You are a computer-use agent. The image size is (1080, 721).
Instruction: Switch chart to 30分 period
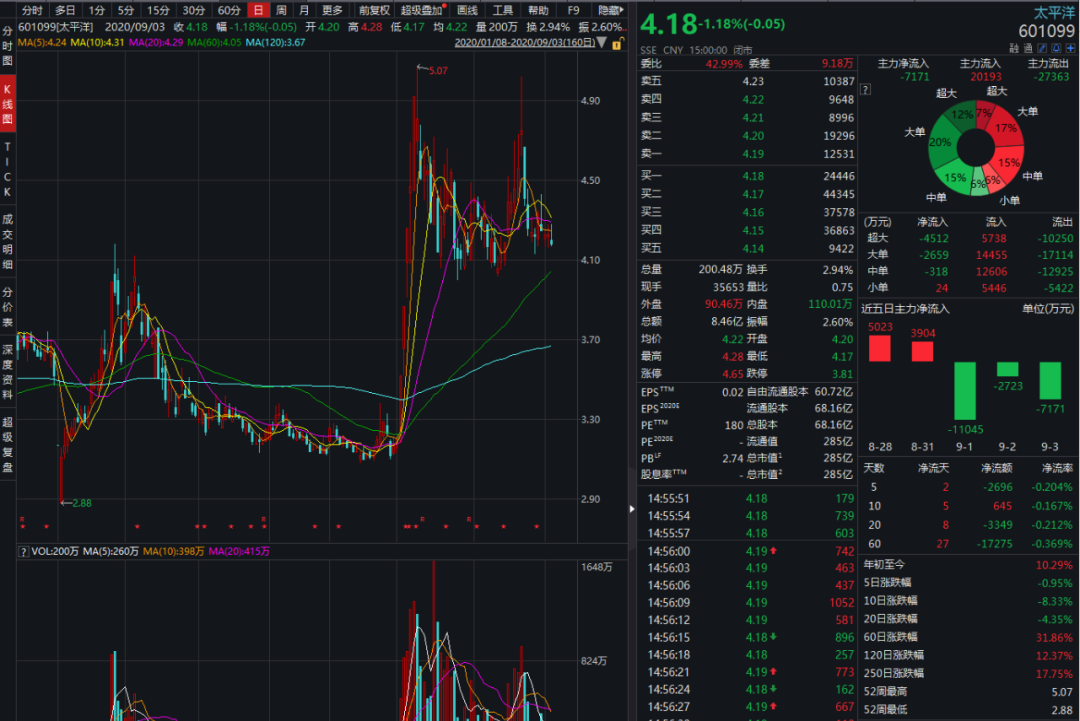194,10
